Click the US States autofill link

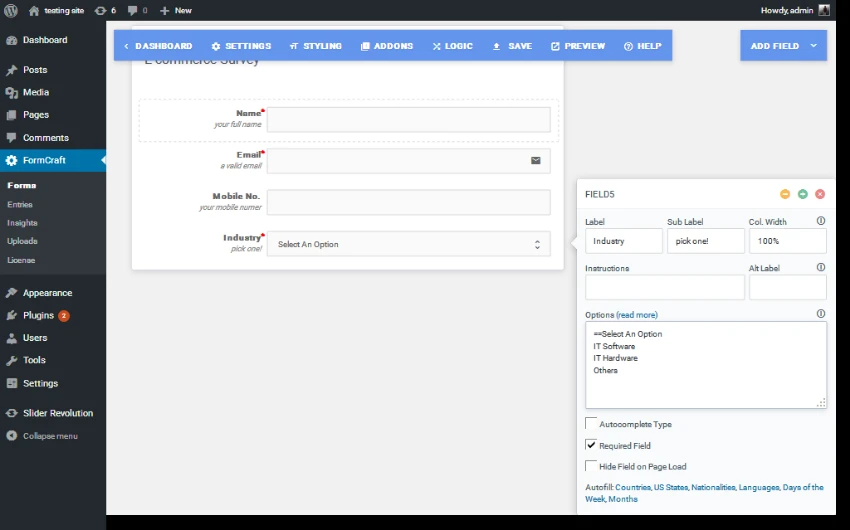(671, 487)
